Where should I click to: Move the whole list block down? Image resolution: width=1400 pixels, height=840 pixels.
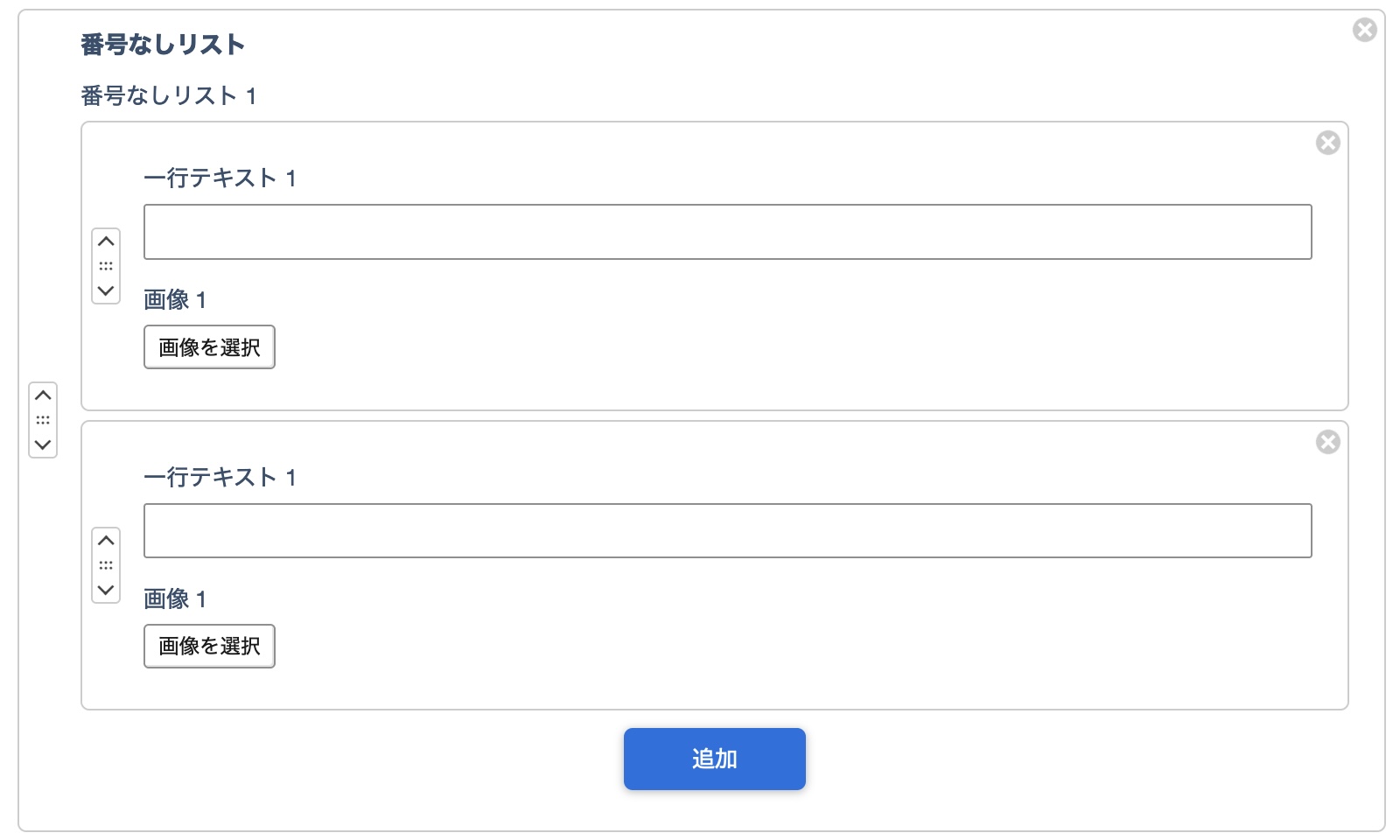click(x=43, y=444)
